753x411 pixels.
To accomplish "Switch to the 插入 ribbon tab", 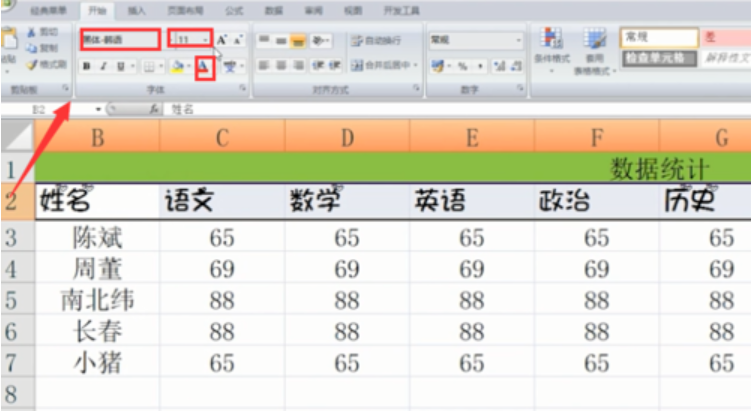I will click(x=137, y=10).
